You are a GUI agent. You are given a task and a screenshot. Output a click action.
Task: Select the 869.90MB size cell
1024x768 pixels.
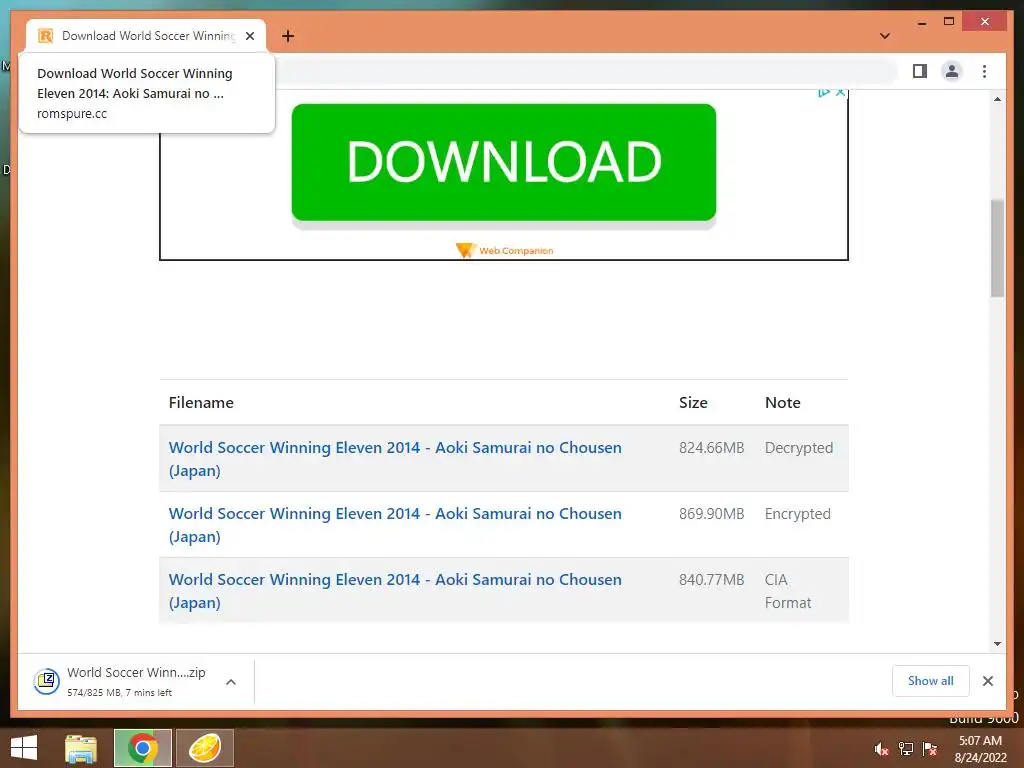(x=711, y=514)
